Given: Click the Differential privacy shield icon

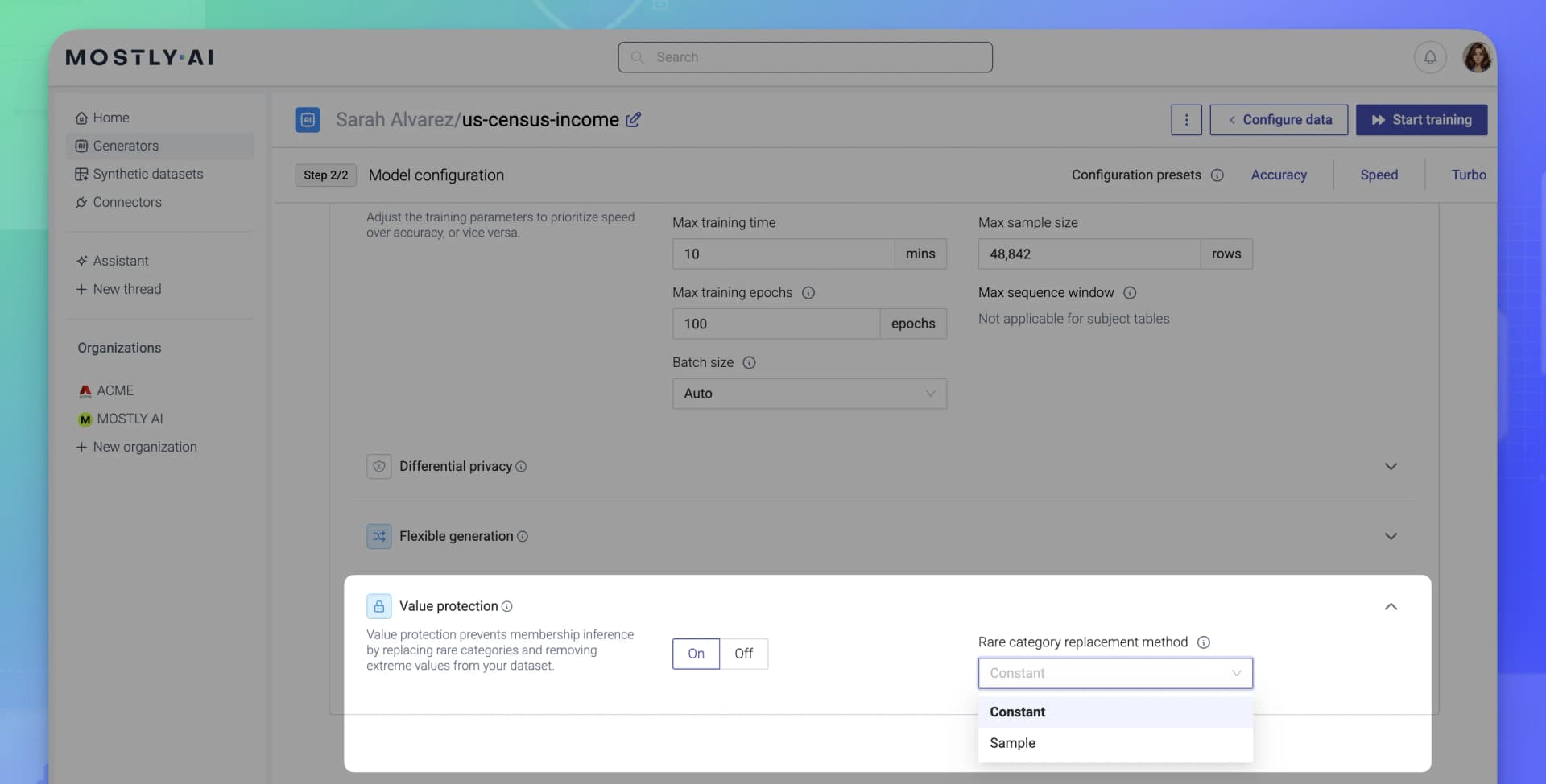Looking at the screenshot, I should click(379, 466).
